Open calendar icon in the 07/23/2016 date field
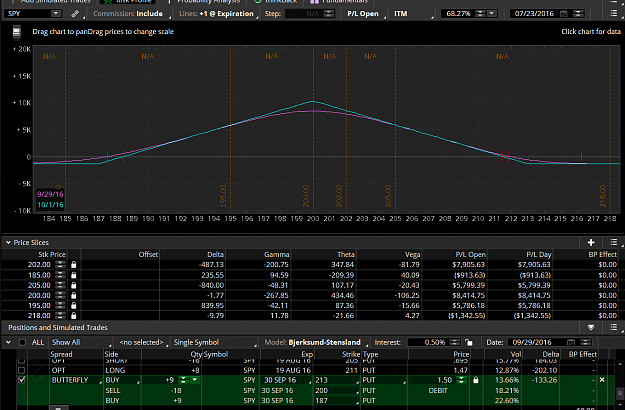This screenshot has height=410, width=625. pos(563,14)
